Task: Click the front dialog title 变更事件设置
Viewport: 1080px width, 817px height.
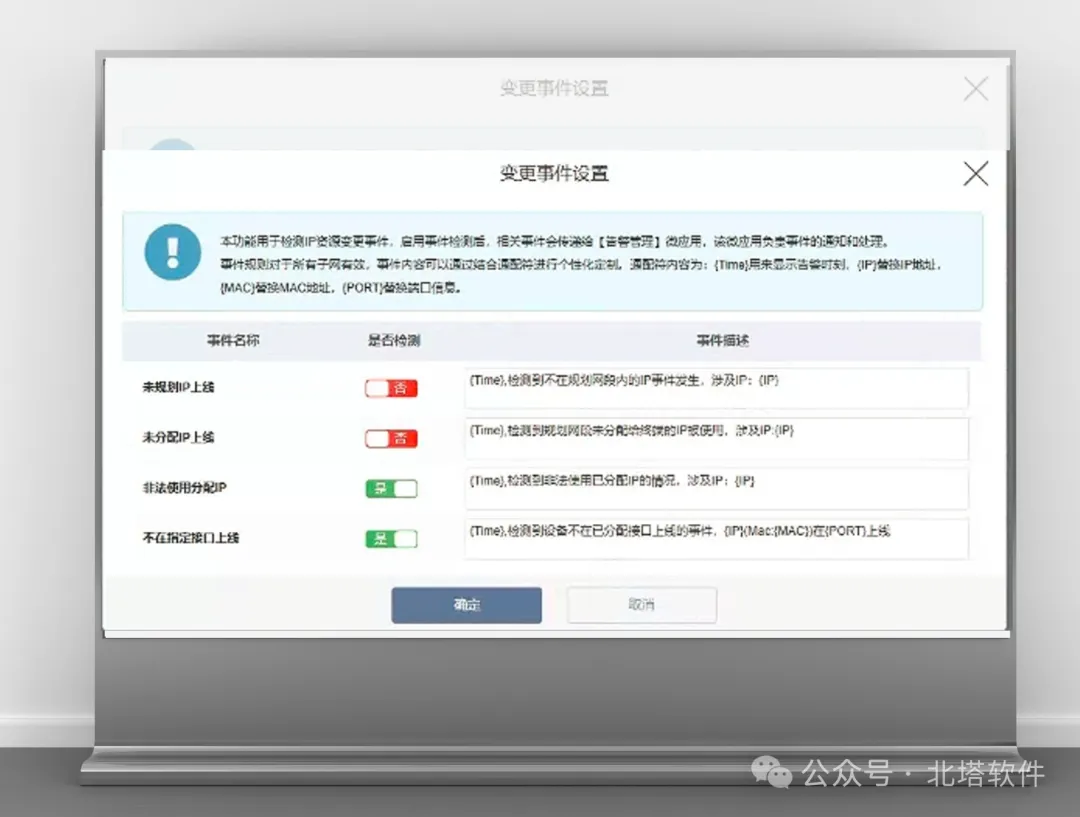Action: coord(554,173)
